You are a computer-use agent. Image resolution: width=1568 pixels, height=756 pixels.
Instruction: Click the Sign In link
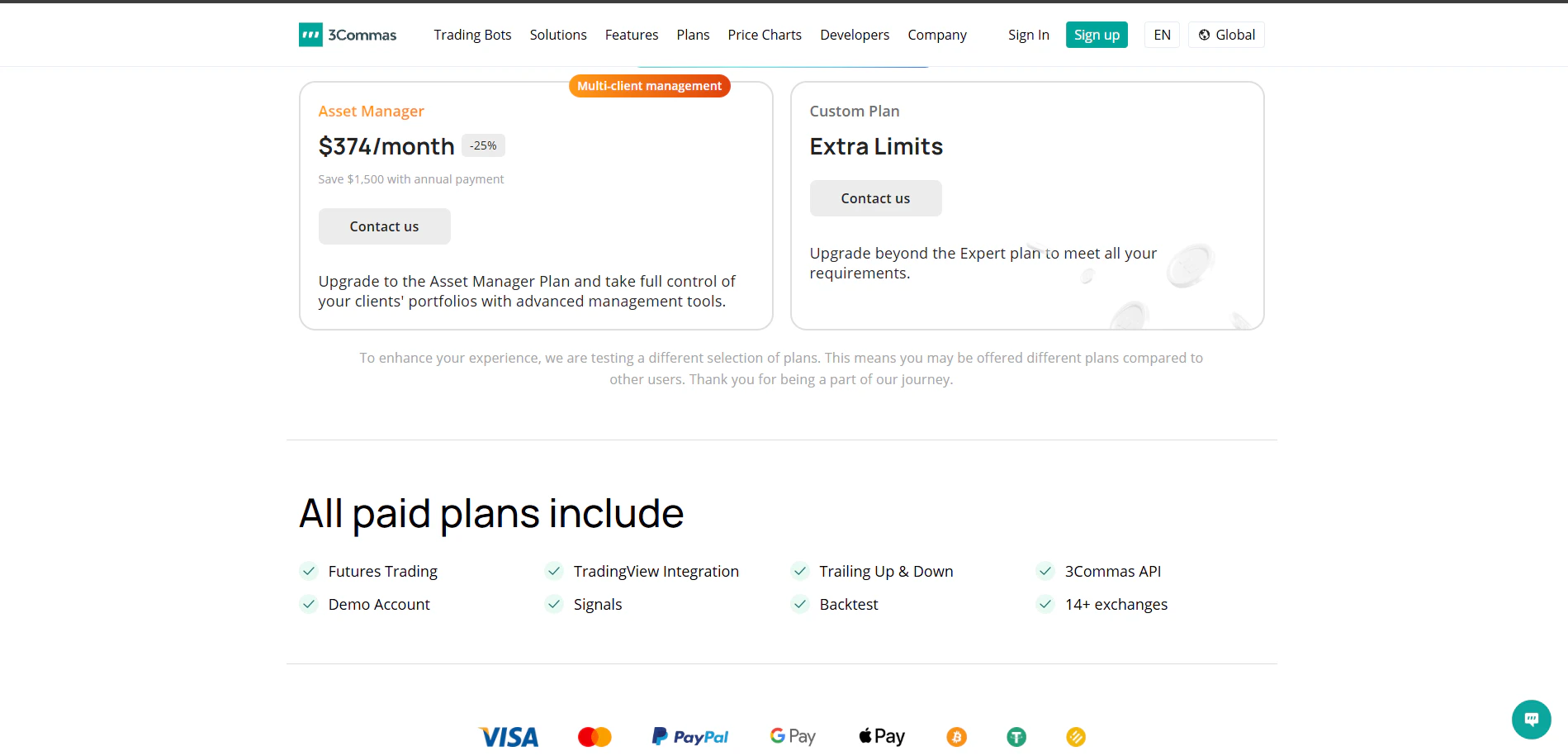tap(1028, 35)
